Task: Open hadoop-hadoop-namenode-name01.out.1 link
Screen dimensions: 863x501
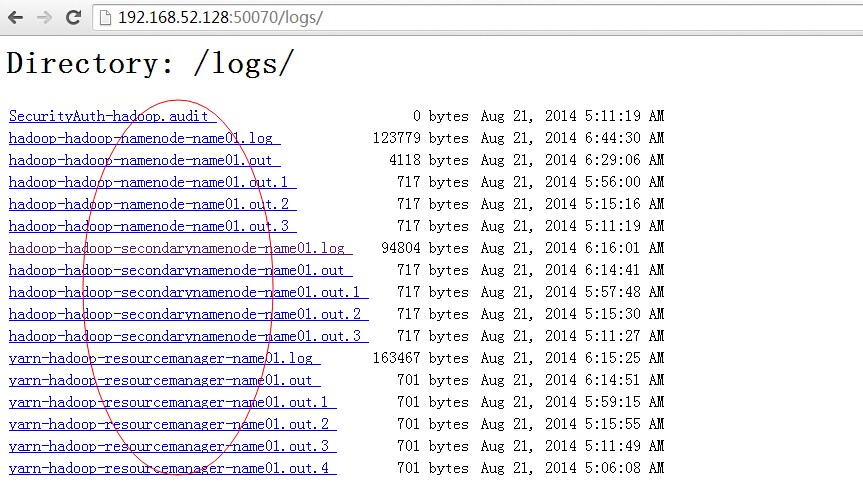Action: click(x=150, y=182)
